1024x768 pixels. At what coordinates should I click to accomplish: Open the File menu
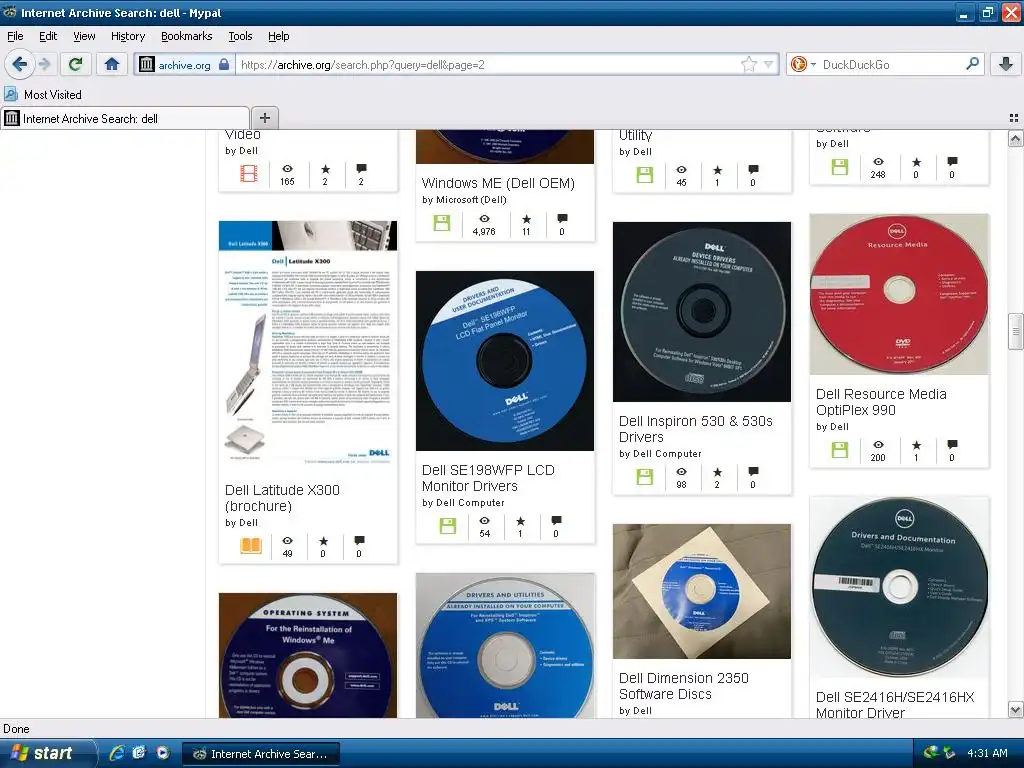(x=15, y=36)
